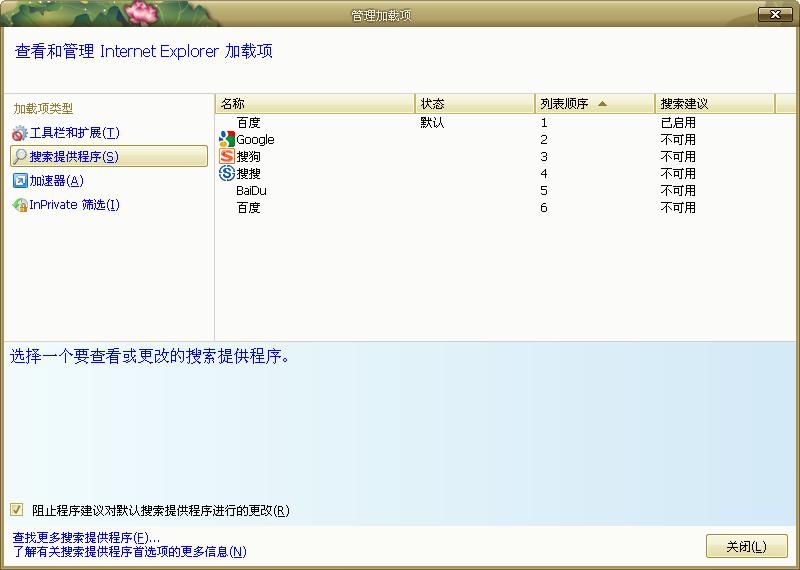Select the 搜狗 provider name
Image resolution: width=800 pixels, height=570 pixels.
(248, 157)
